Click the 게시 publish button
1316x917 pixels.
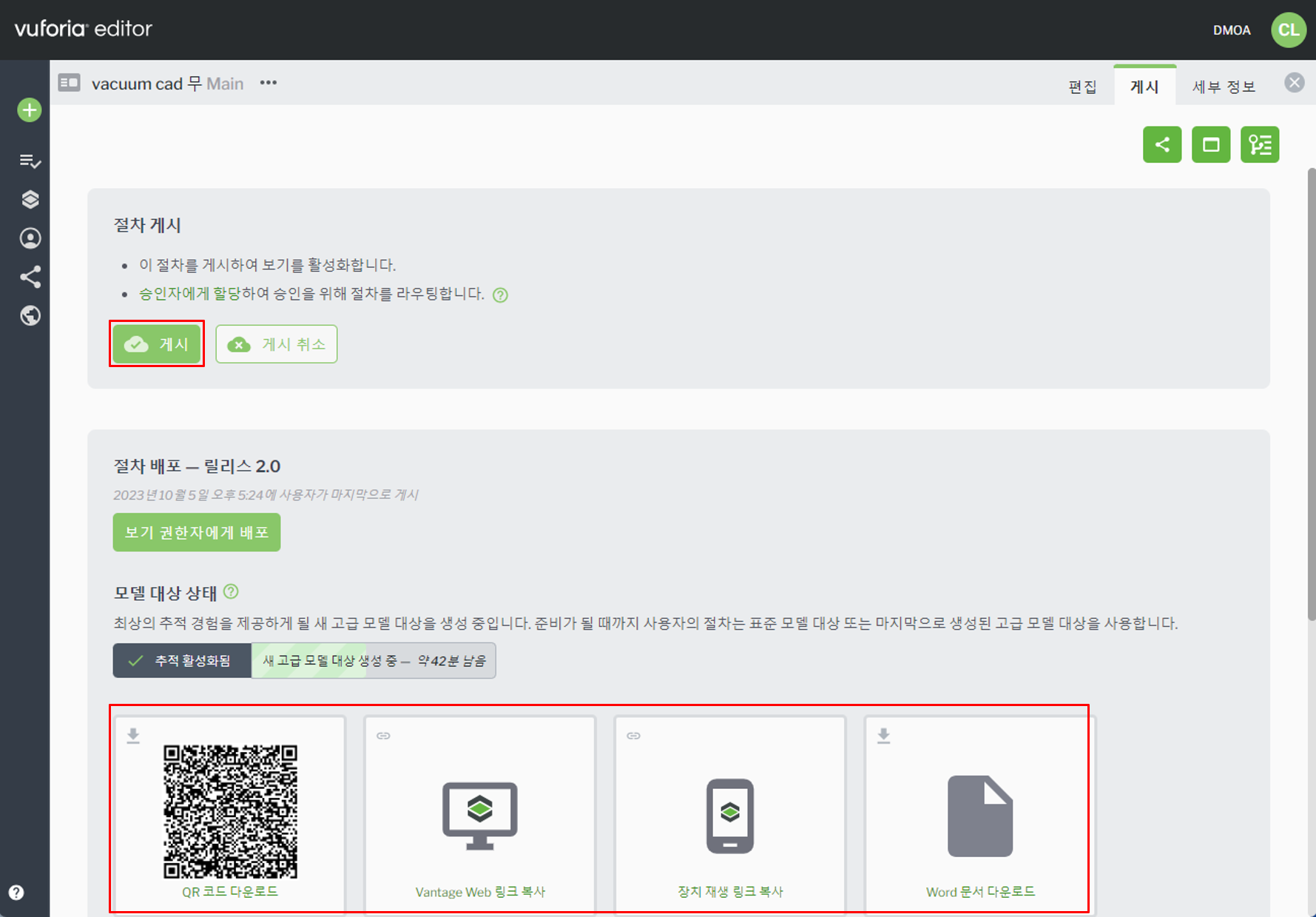[157, 344]
